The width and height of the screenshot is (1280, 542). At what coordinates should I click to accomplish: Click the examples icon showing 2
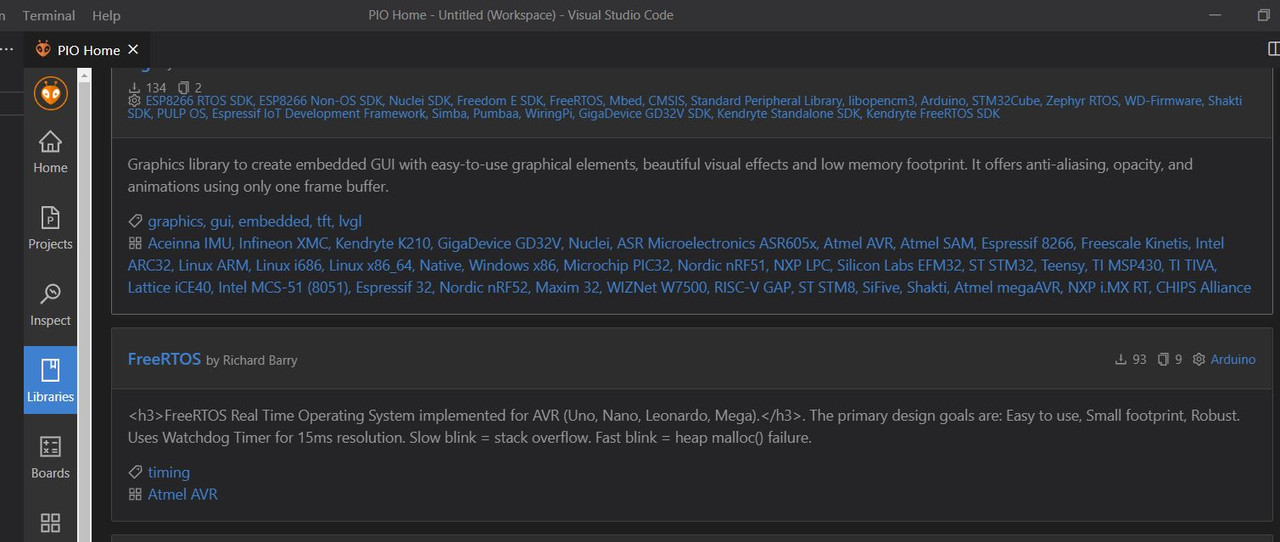(x=183, y=88)
